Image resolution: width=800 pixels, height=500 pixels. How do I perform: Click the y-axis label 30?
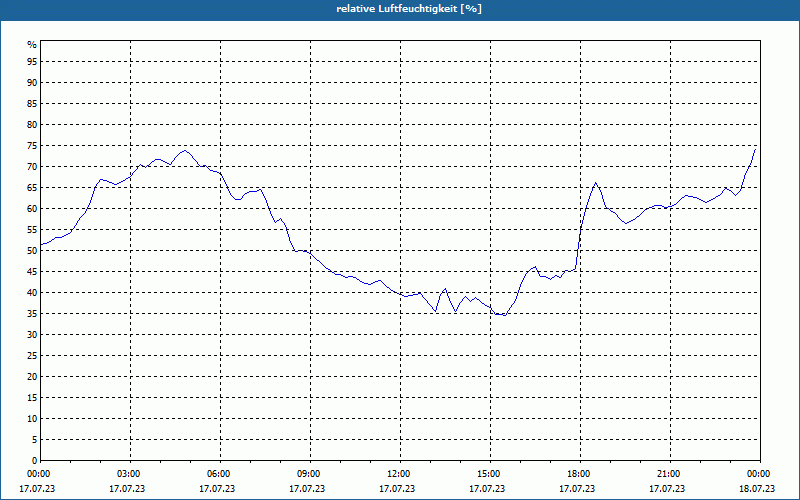(x=32, y=335)
